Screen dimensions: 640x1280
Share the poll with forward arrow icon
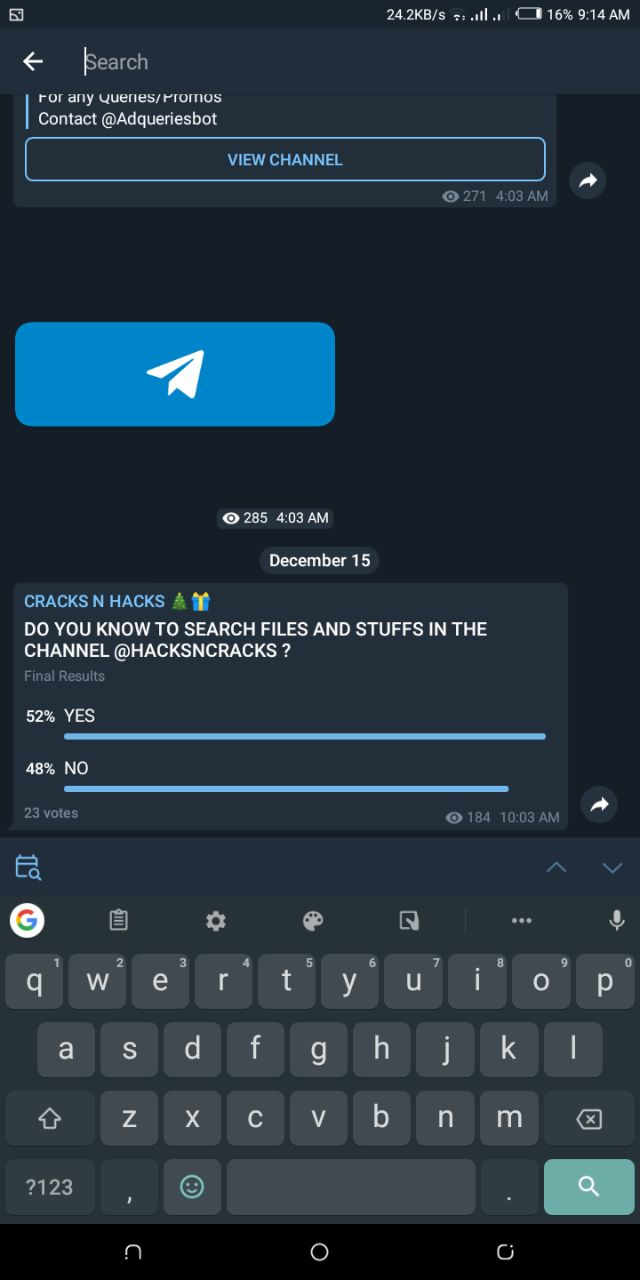(599, 804)
